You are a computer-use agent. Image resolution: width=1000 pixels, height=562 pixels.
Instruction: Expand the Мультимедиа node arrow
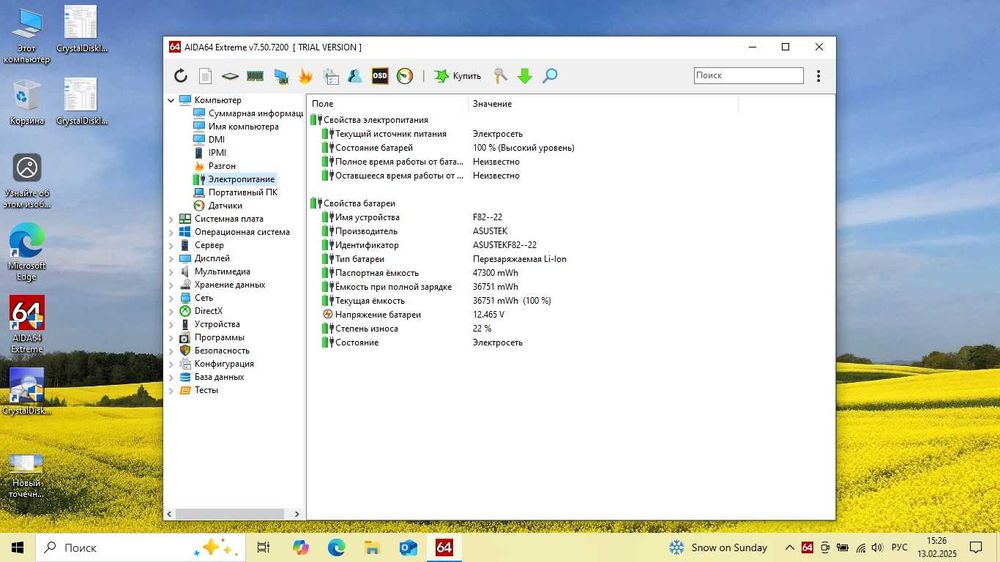point(171,272)
